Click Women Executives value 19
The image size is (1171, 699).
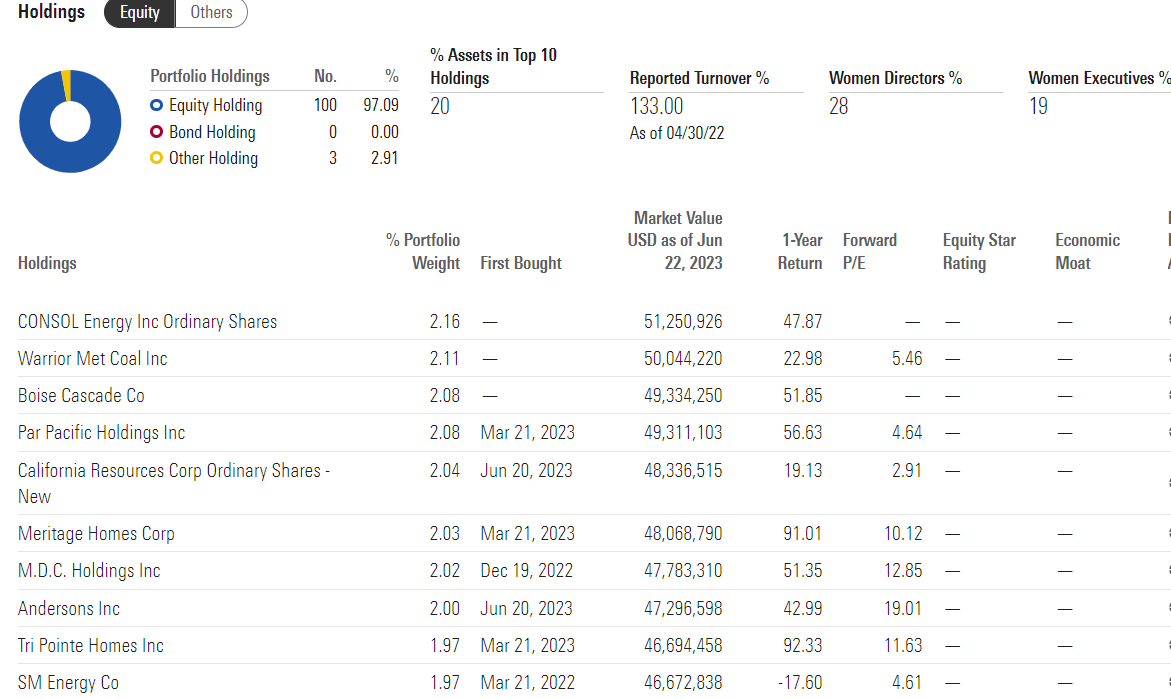point(1038,107)
